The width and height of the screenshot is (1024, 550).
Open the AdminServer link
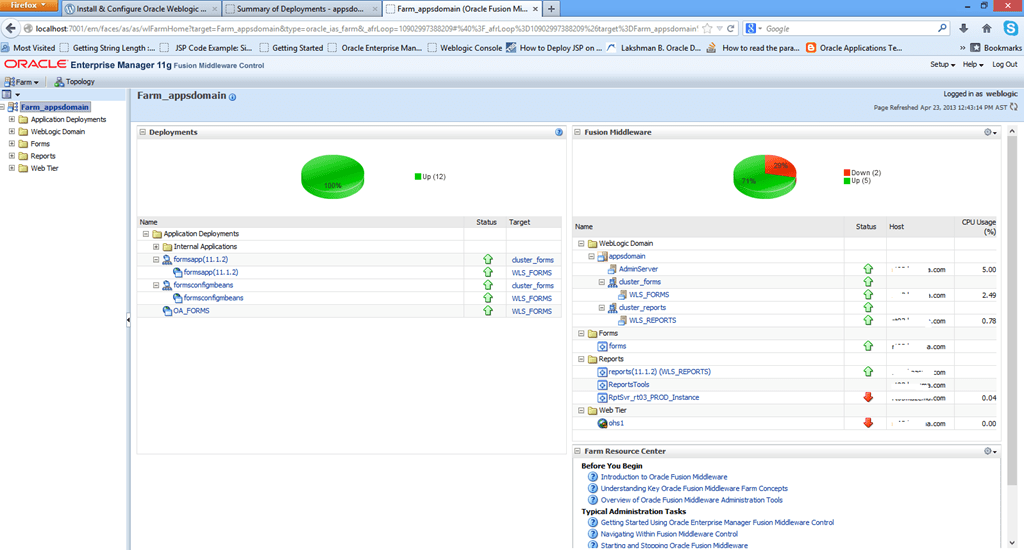[638, 269]
